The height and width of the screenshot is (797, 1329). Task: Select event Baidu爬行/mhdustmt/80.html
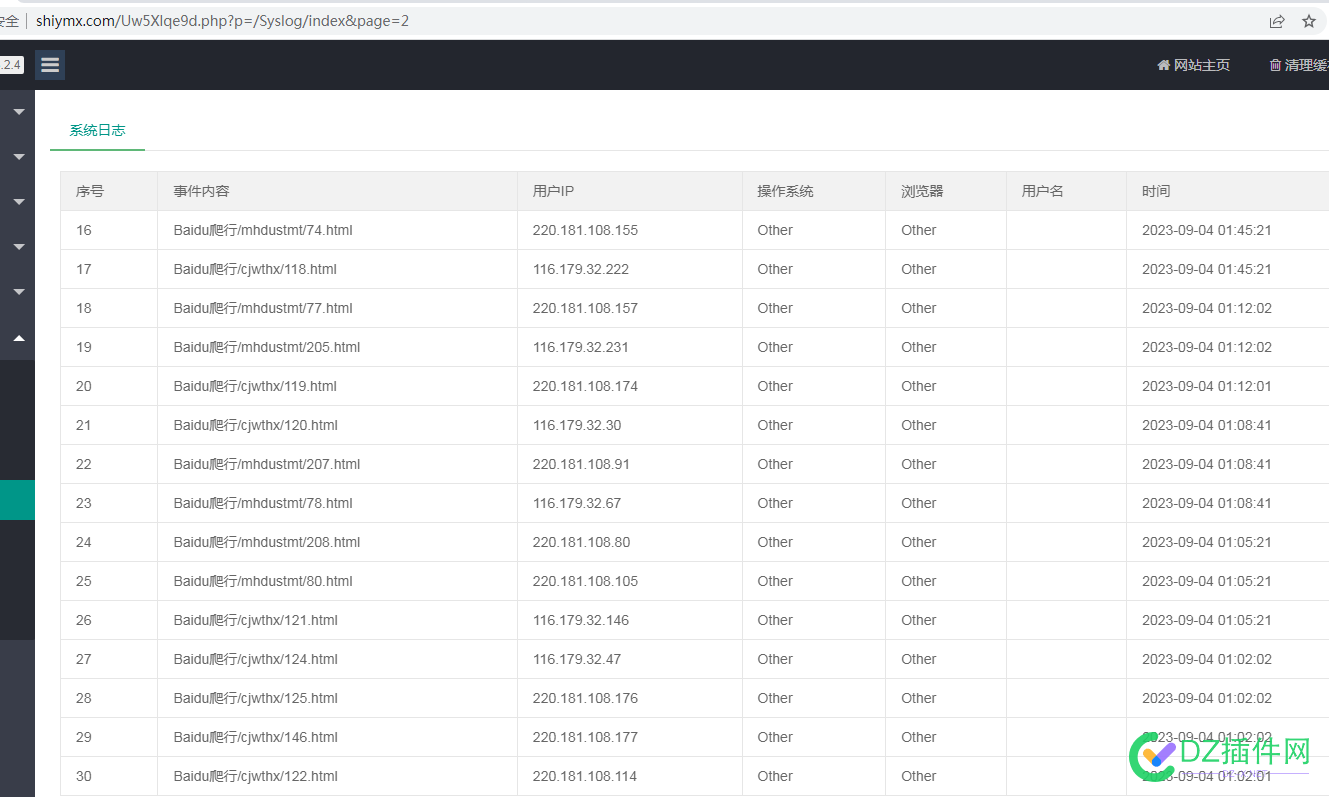(x=263, y=581)
